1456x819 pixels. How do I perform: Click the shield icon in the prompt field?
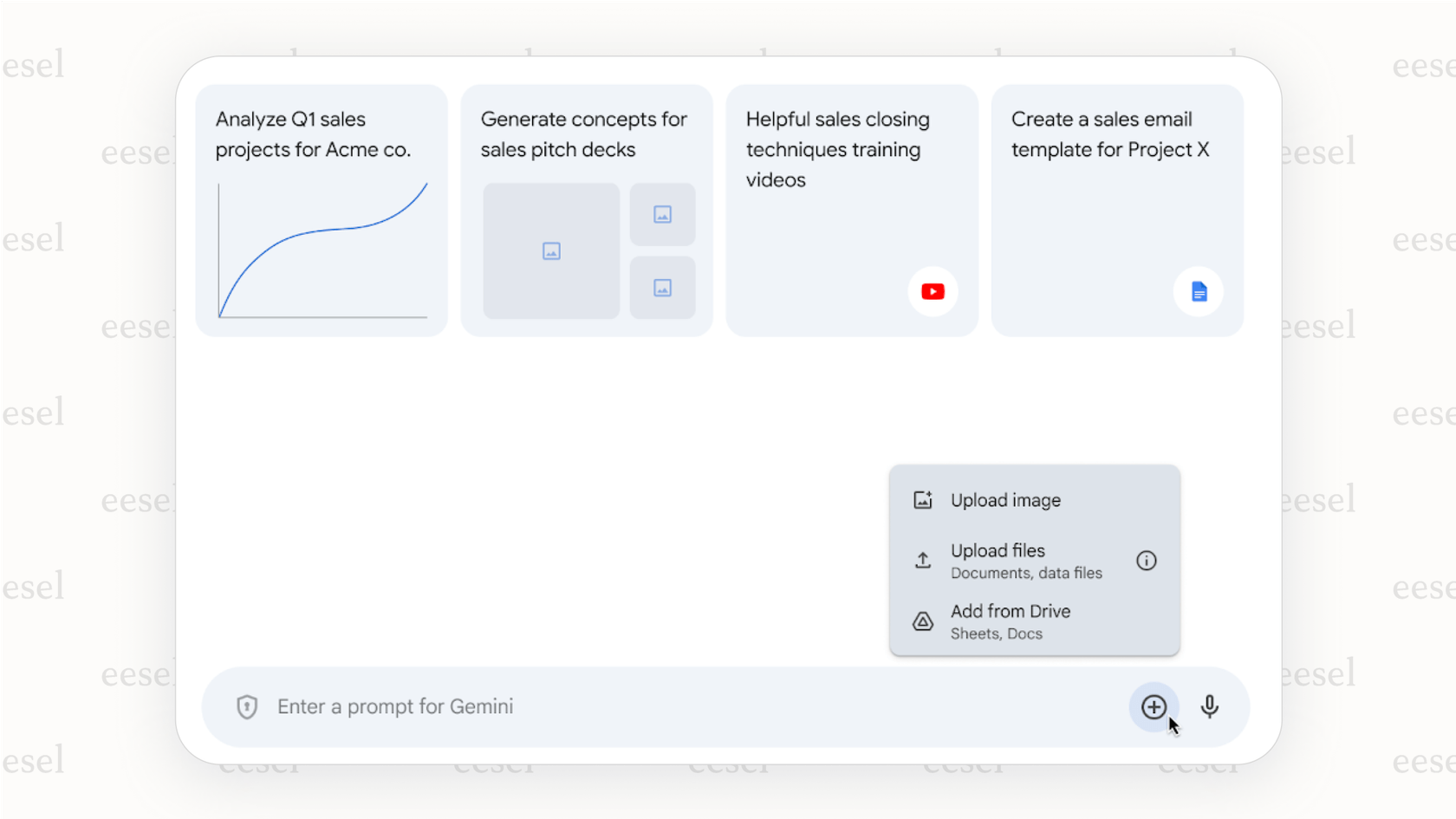tap(246, 707)
